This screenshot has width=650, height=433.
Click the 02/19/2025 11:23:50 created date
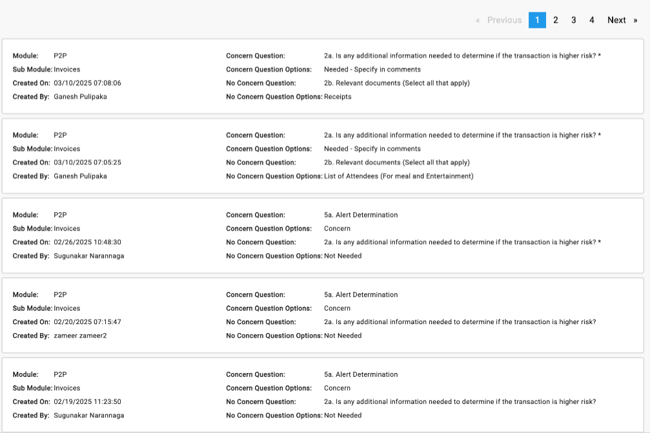pyautogui.click(x=87, y=401)
